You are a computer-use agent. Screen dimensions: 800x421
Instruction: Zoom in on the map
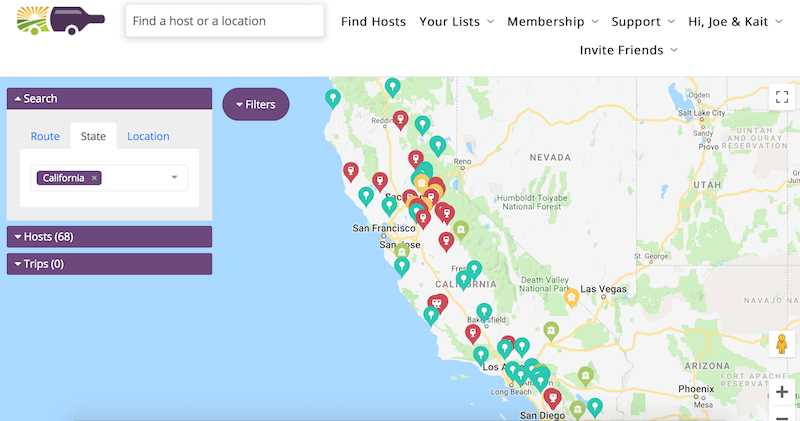[x=782, y=392]
